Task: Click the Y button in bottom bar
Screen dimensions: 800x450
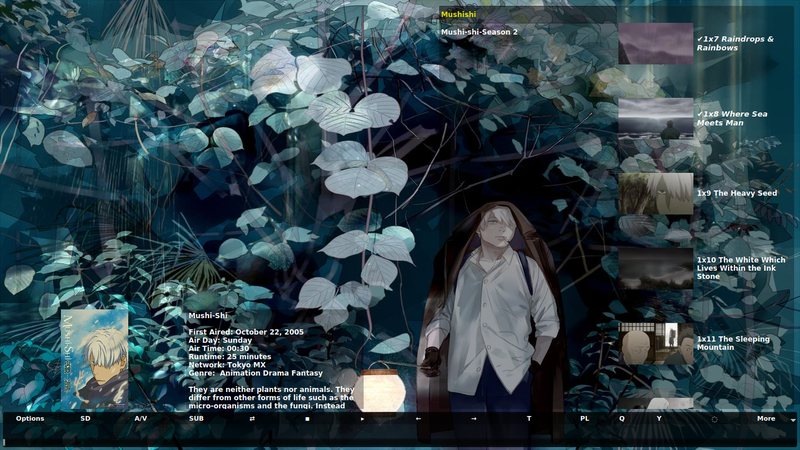Action: point(659,418)
